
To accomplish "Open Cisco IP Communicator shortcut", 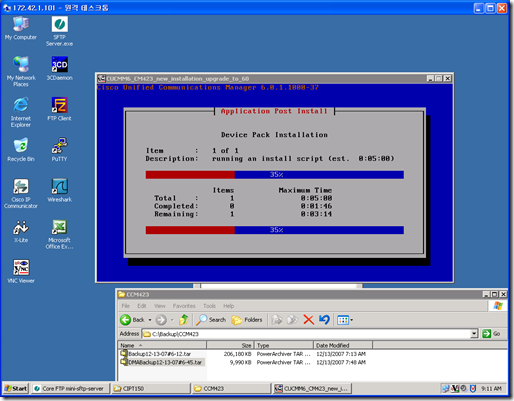I will point(21,193).
